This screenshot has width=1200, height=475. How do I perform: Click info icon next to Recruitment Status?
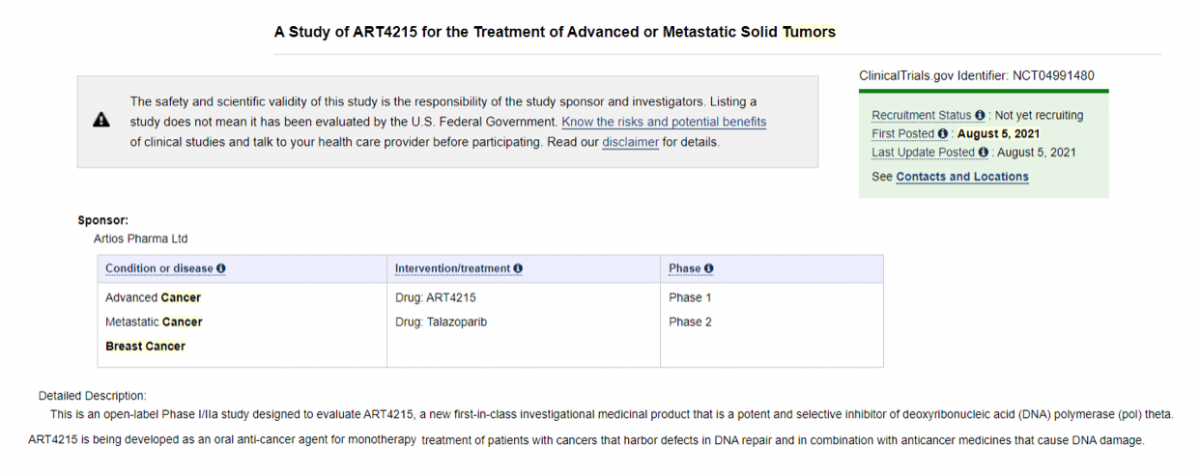(980, 115)
